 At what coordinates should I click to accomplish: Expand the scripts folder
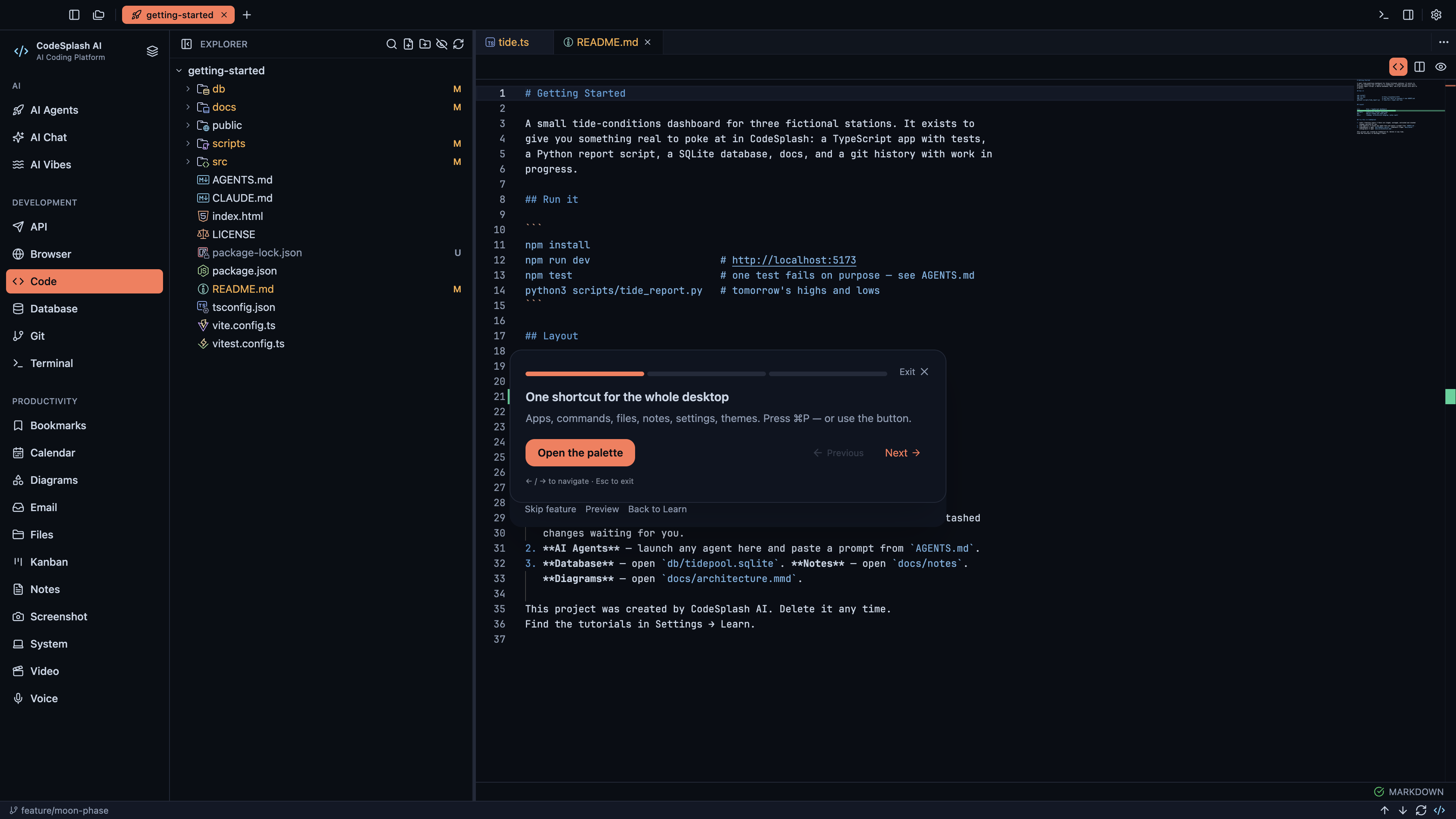(188, 144)
